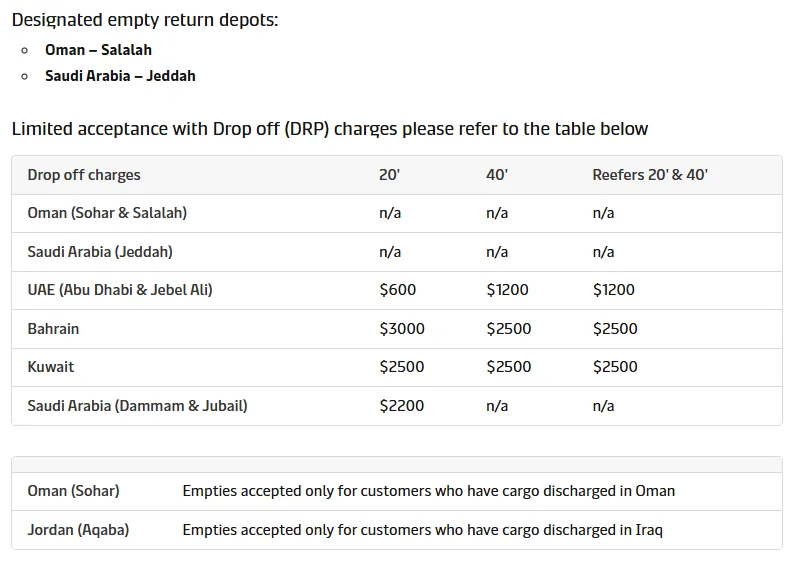This screenshot has height=564, width=798.
Task: Click the 'Oman (Sohar)' cell in lower table
Action: coord(73,491)
